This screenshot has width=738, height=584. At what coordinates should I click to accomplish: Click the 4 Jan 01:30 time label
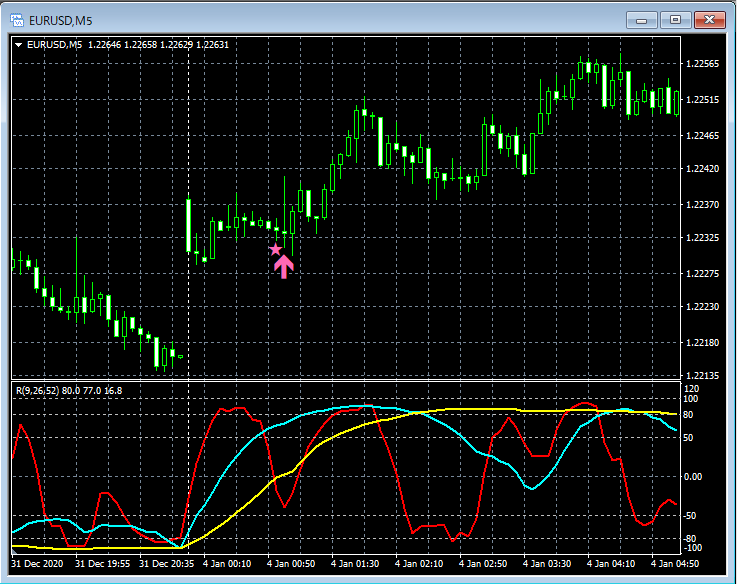[355, 564]
